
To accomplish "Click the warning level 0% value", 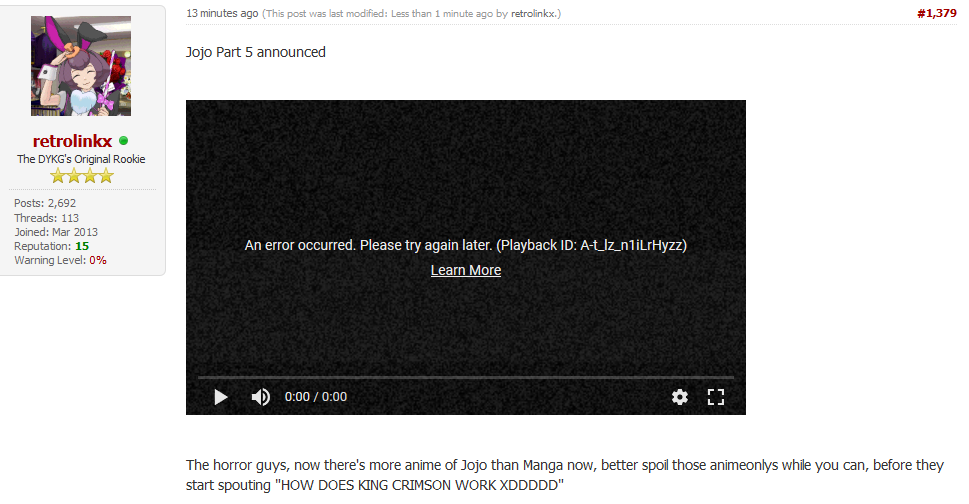I will pyautogui.click(x=98, y=260).
